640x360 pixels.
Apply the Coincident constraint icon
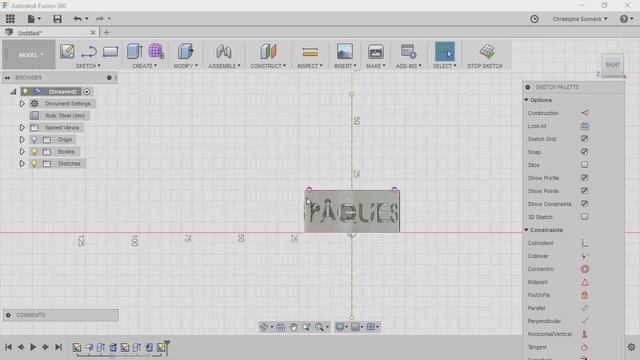[x=584, y=243]
